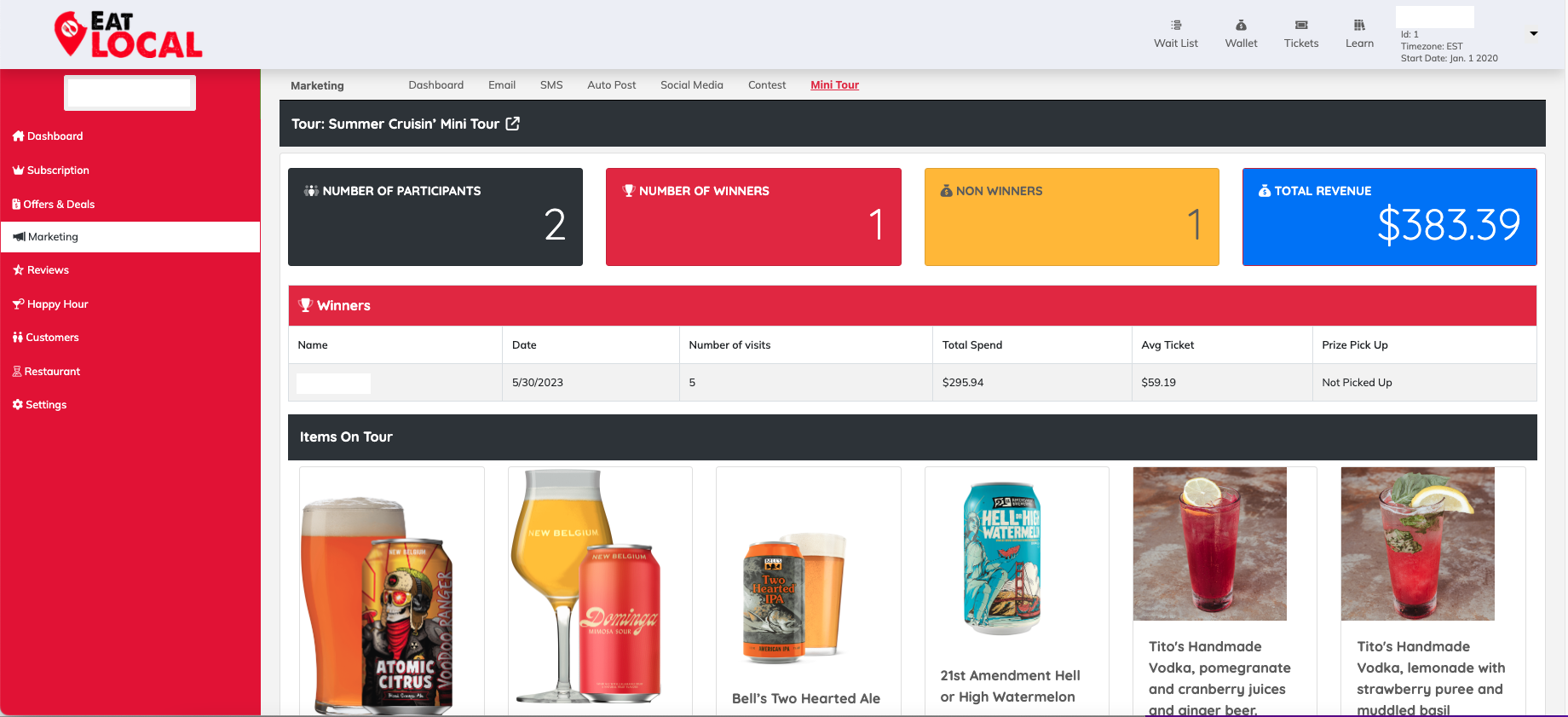Select Marketing in sidebar
The image size is (1568, 717).
point(130,237)
